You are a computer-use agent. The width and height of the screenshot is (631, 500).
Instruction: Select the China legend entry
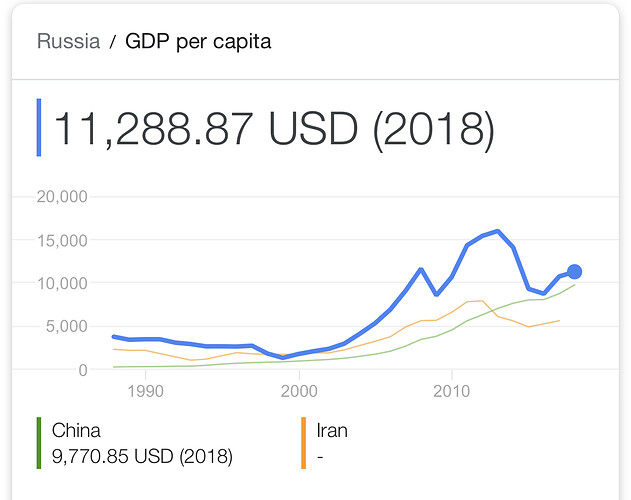pyautogui.click(x=75, y=432)
